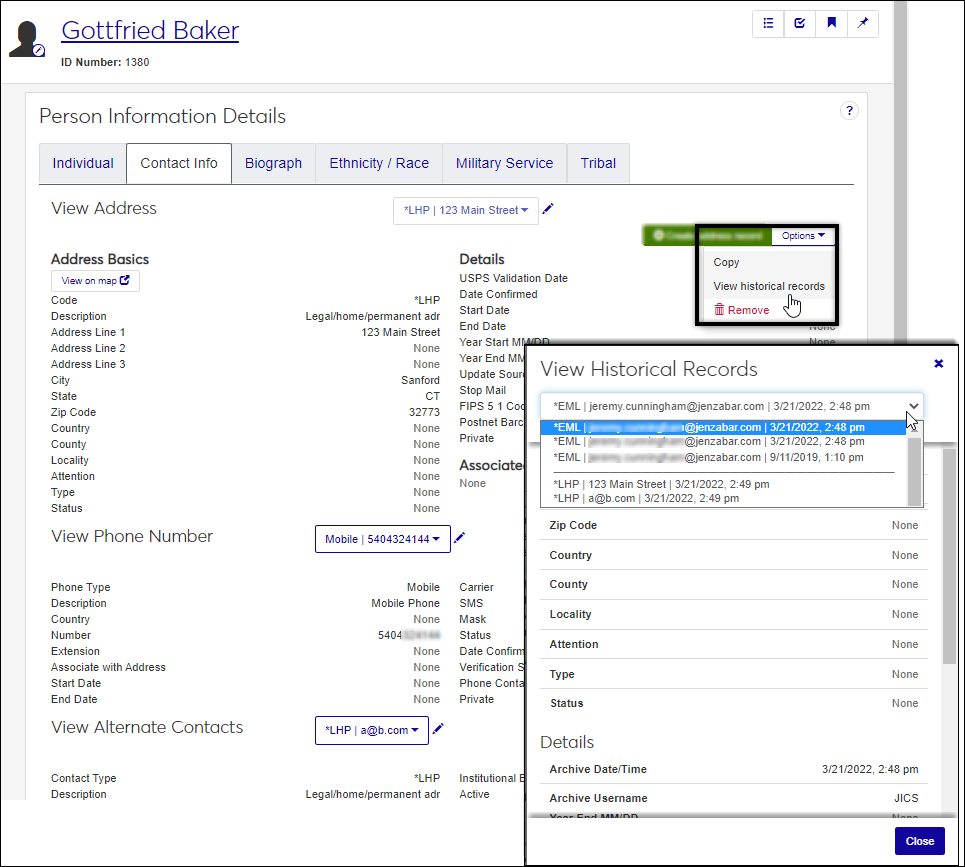Screen dimensions: 965x867
Task: Edit address using the pencil icon
Action: click(x=548, y=209)
